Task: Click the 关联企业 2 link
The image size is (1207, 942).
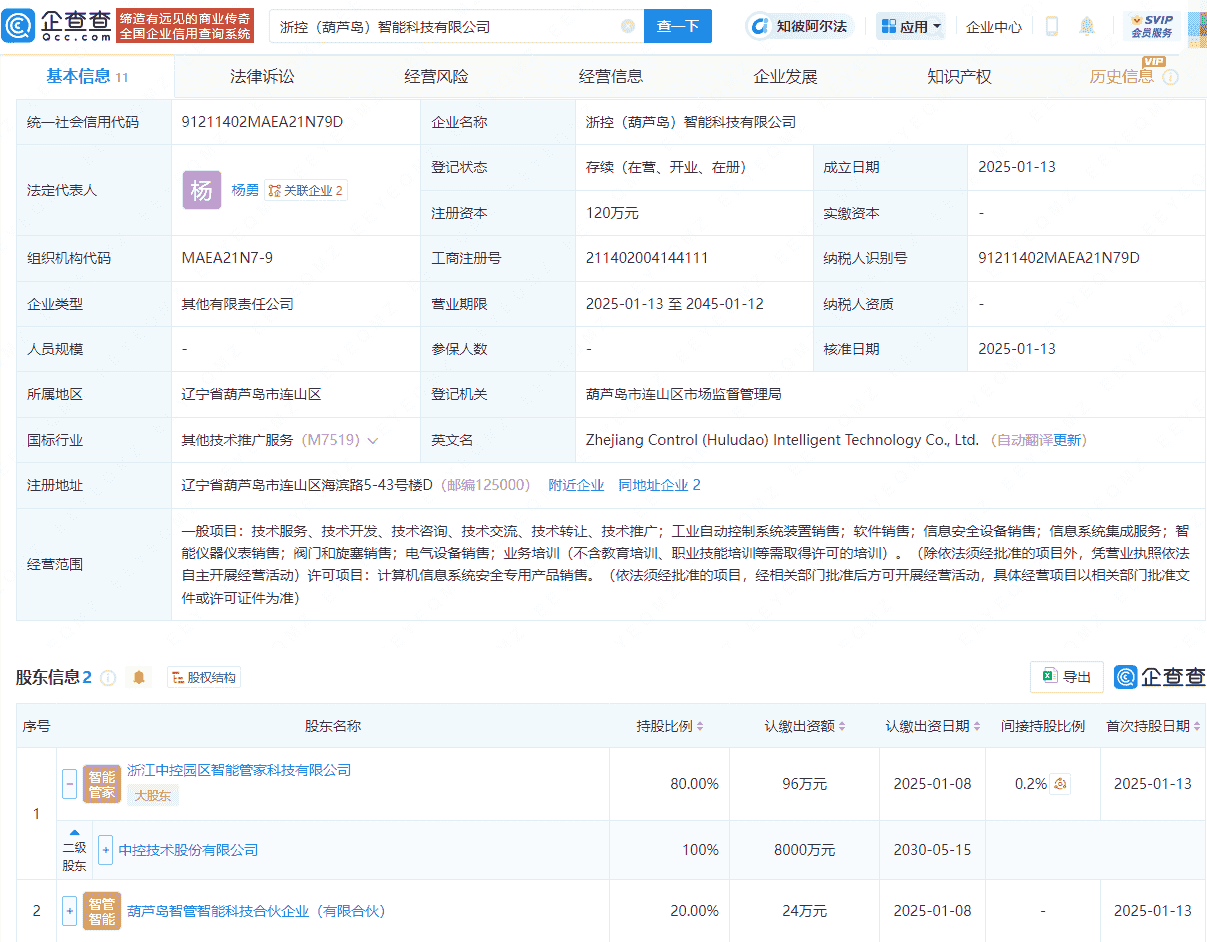Action: click(x=305, y=190)
